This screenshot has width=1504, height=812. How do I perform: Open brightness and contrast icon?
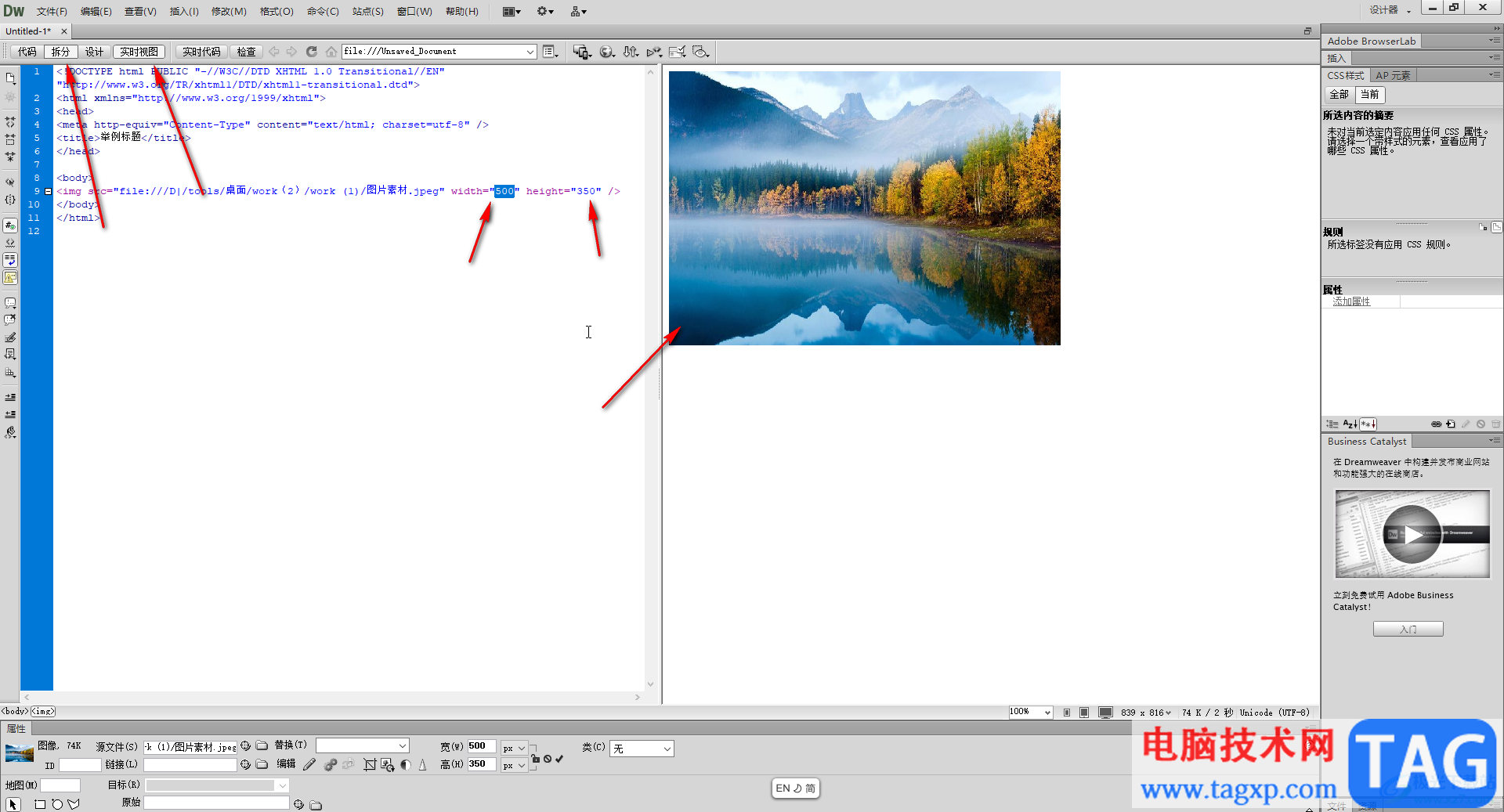coord(406,765)
